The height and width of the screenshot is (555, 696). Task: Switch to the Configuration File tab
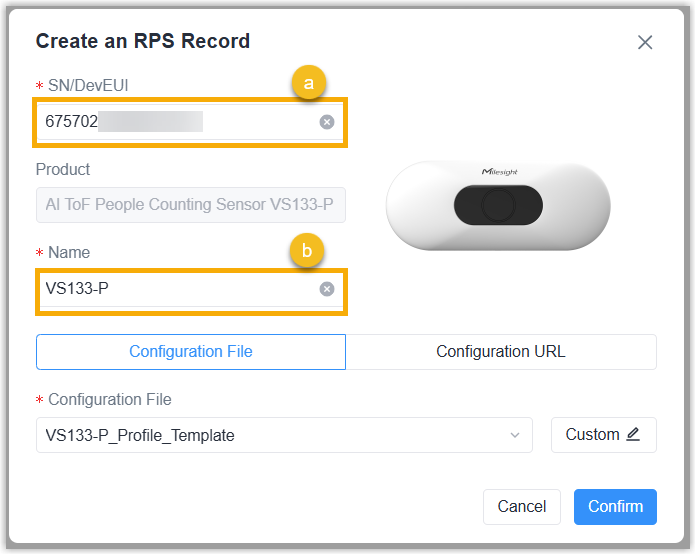pyautogui.click(x=191, y=352)
